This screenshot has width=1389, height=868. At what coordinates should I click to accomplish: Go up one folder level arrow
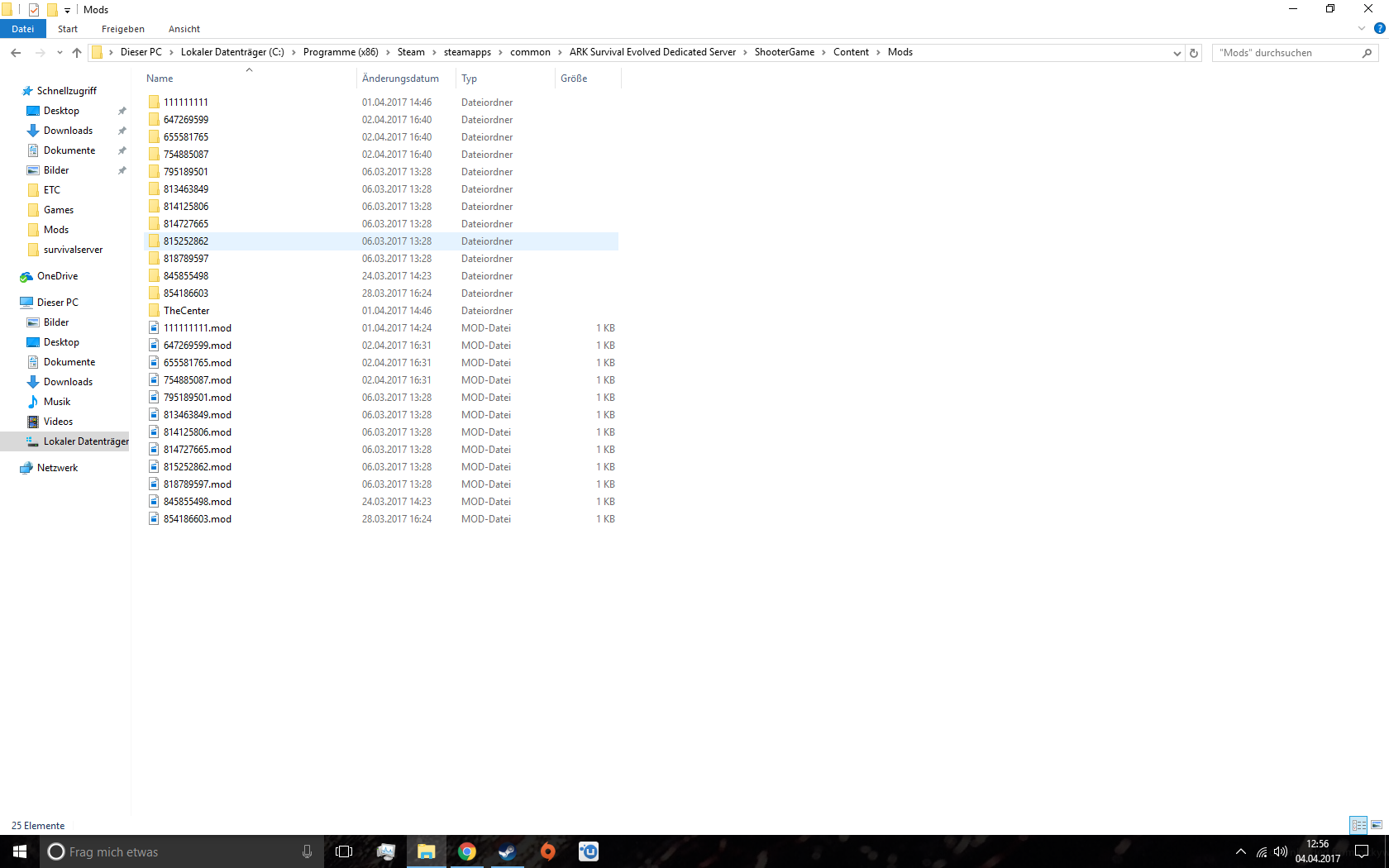77,52
